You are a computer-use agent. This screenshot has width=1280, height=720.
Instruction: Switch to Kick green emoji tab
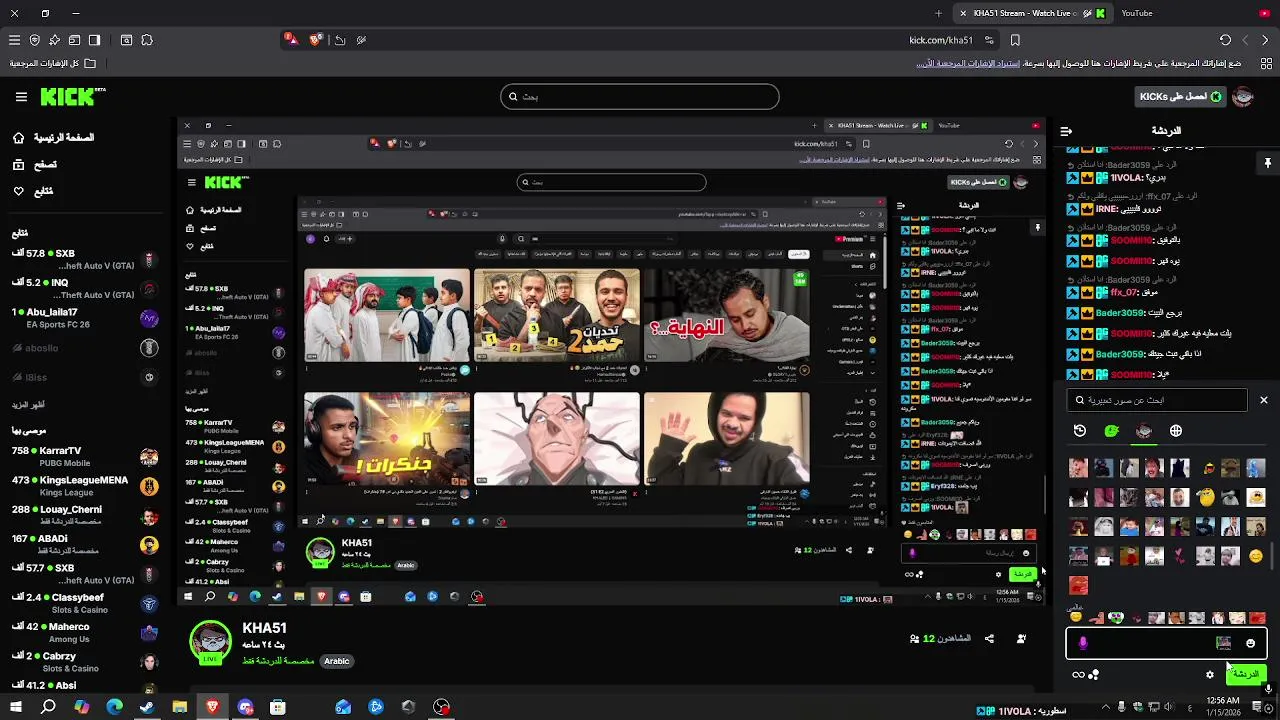[x=1111, y=431]
